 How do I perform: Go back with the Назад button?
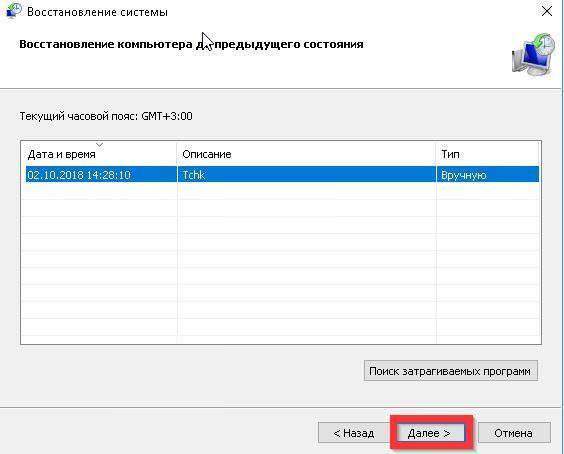(x=353, y=433)
